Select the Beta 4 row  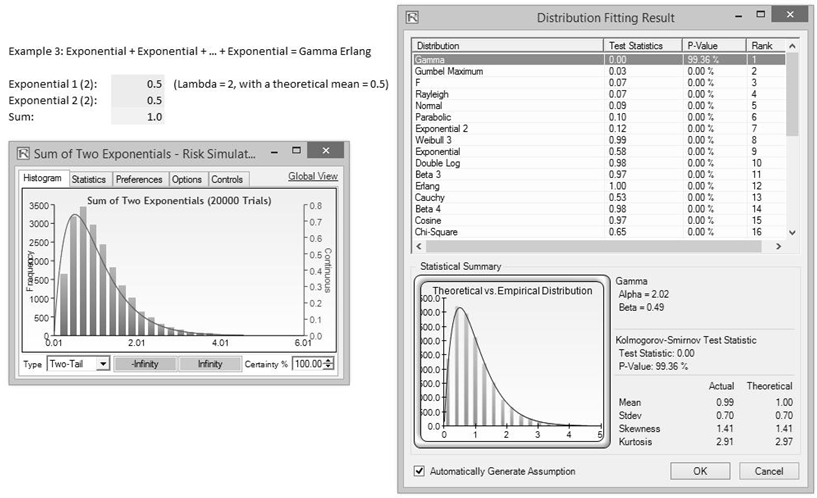599,208
